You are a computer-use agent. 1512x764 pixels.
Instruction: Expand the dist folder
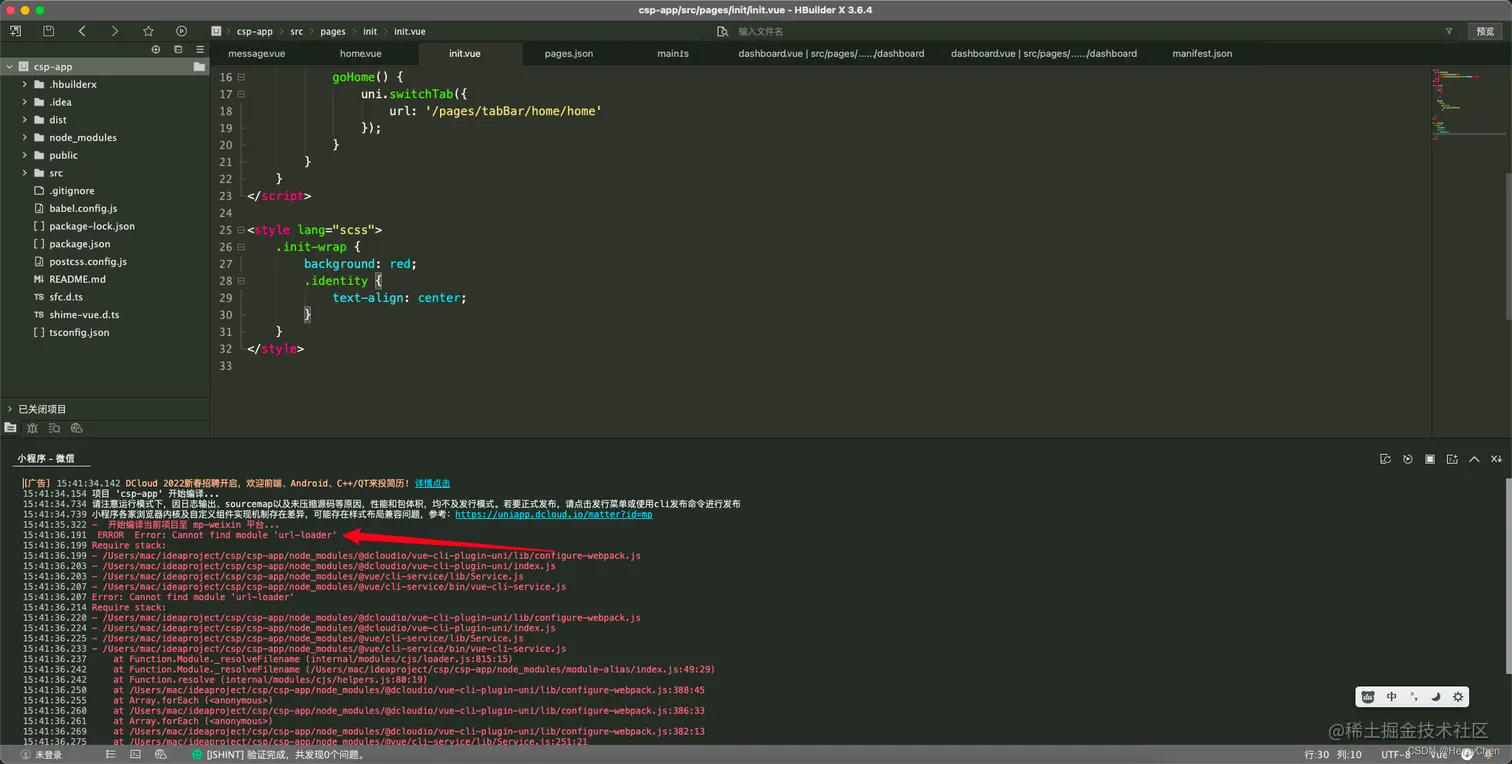pyautogui.click(x=25, y=120)
